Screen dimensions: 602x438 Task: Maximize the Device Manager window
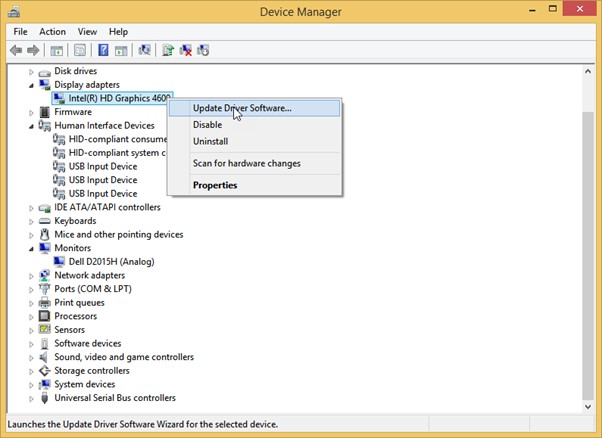point(553,9)
